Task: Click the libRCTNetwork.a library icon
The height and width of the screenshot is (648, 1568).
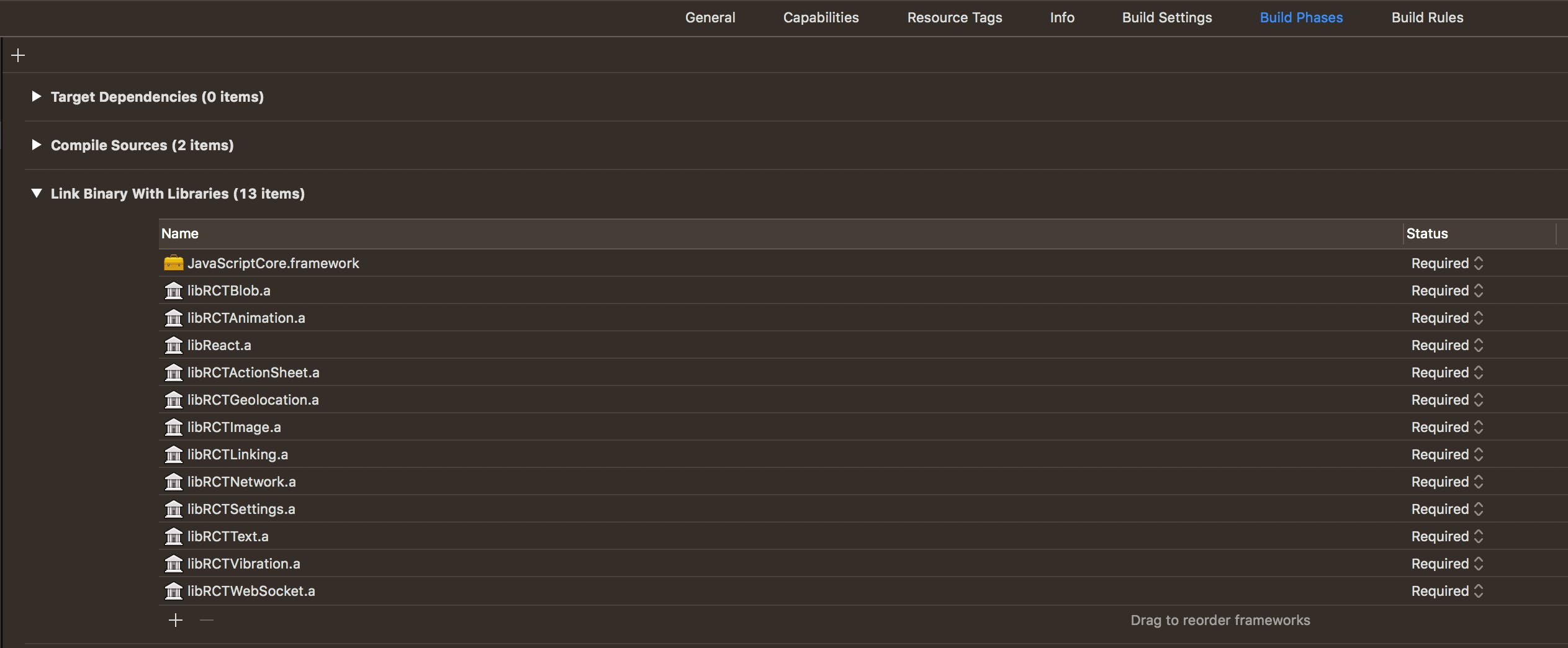Action: 173,482
